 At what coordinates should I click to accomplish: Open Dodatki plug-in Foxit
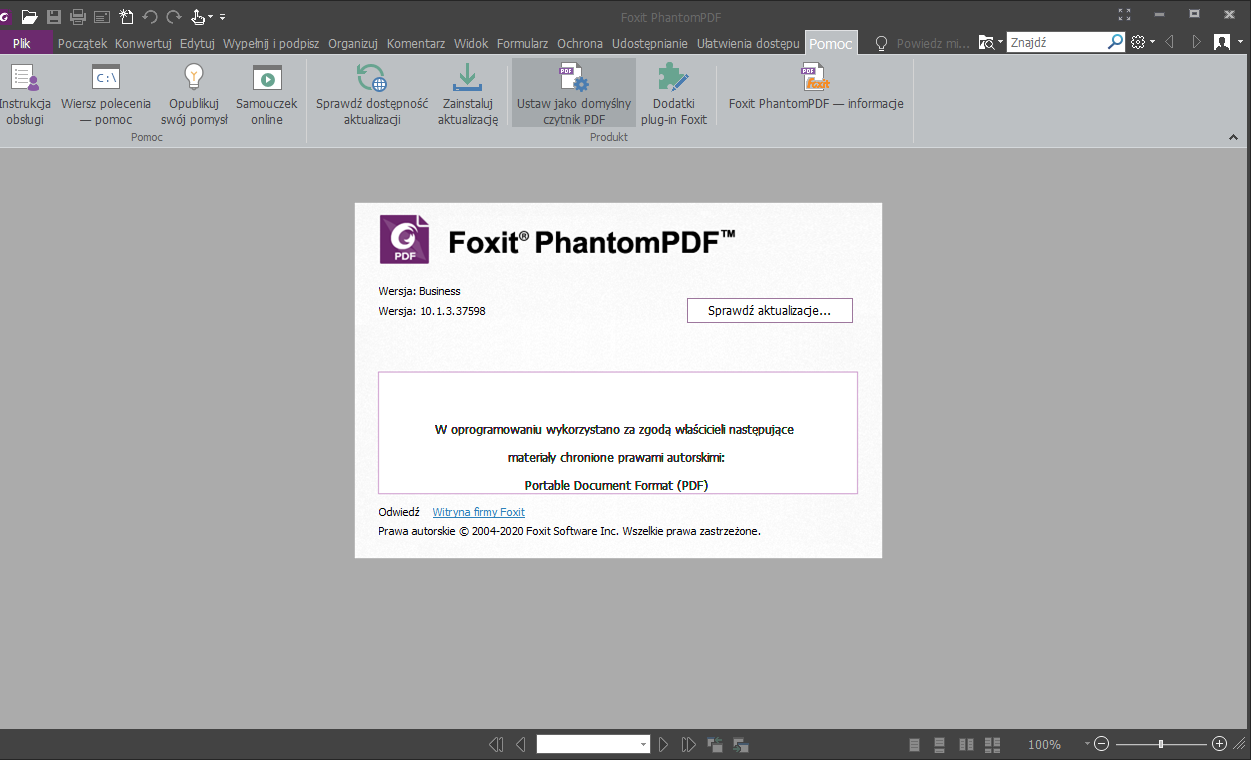coord(674,94)
